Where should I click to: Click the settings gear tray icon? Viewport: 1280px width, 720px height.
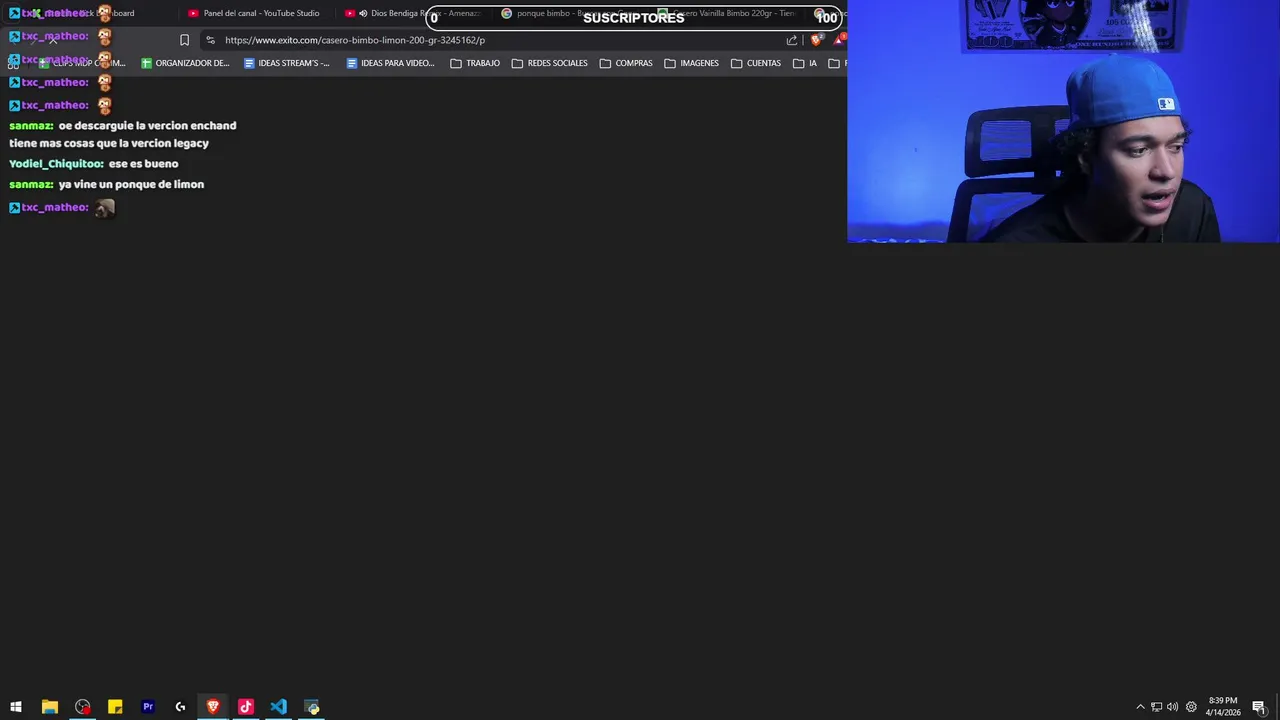1191,707
